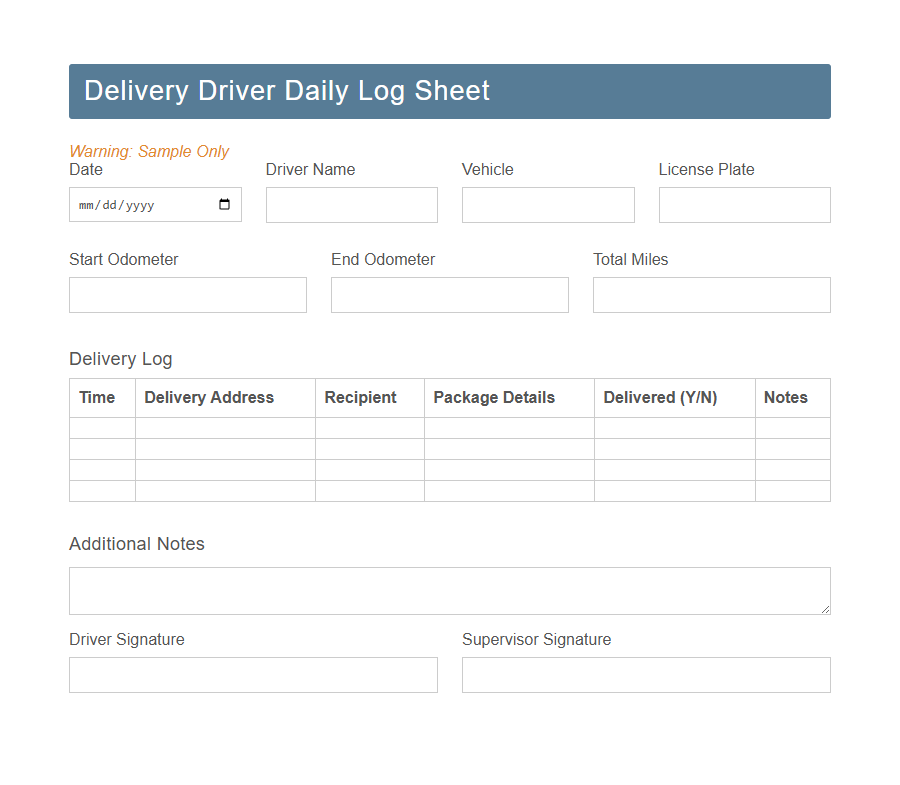Click the Warning: Sample Only text

149,151
